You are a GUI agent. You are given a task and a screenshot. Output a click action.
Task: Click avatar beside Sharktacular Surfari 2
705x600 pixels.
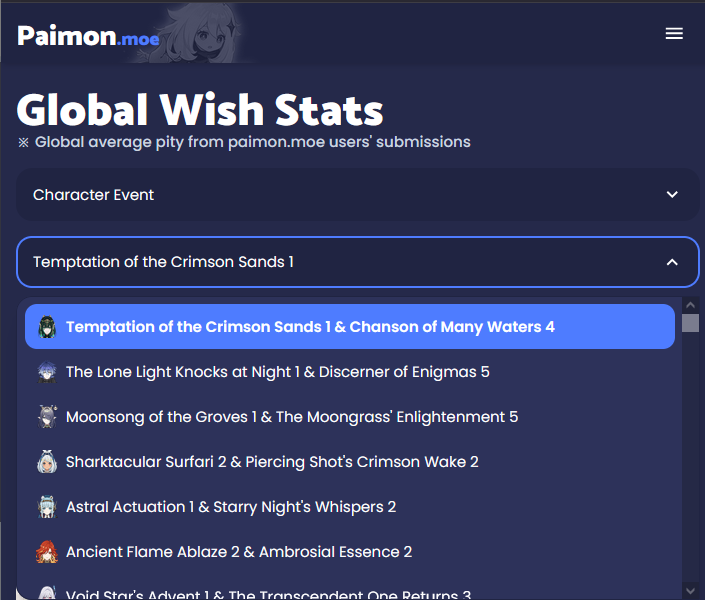click(47, 461)
